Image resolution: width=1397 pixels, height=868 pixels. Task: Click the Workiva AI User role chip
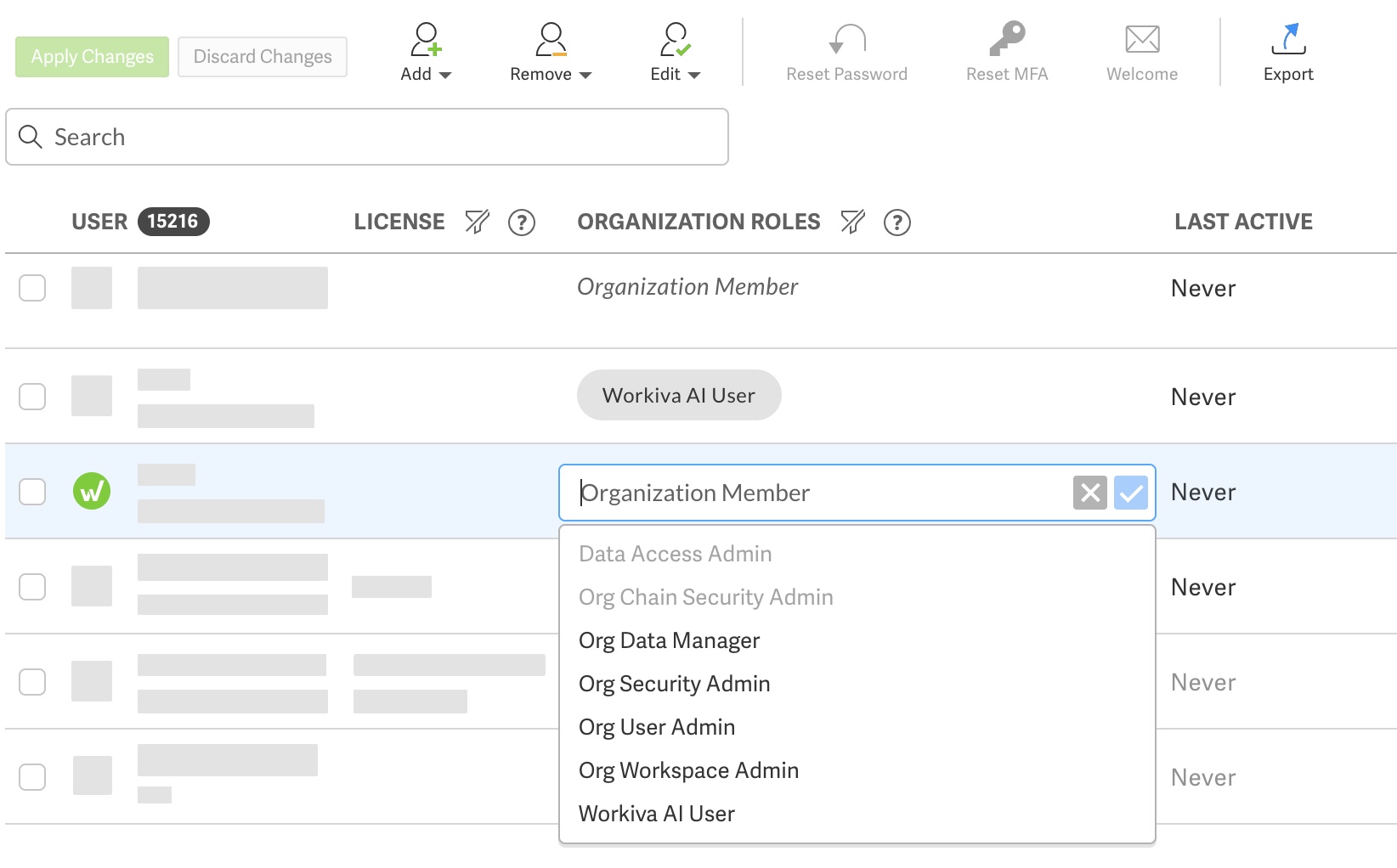tap(679, 395)
